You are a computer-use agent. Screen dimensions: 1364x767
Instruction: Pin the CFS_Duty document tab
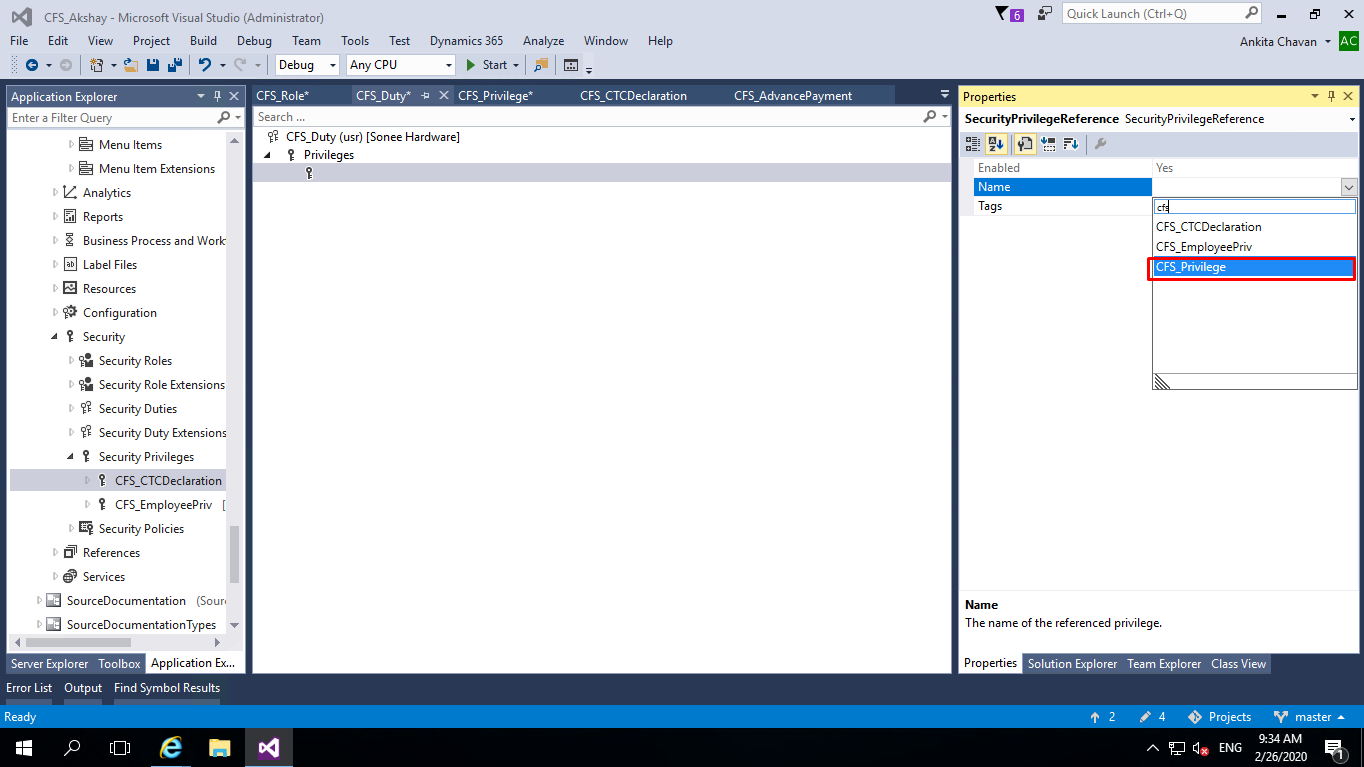pos(425,96)
